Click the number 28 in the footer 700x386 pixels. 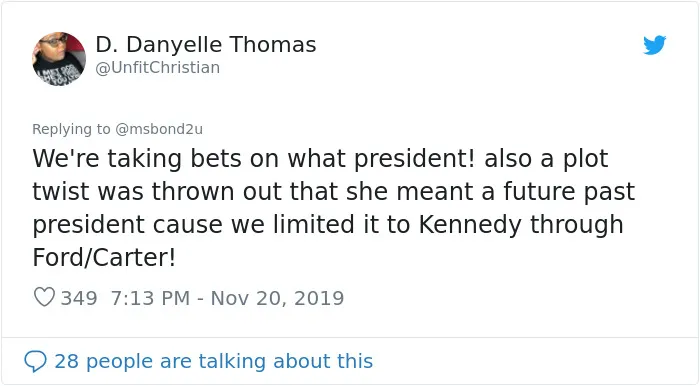click(67, 361)
